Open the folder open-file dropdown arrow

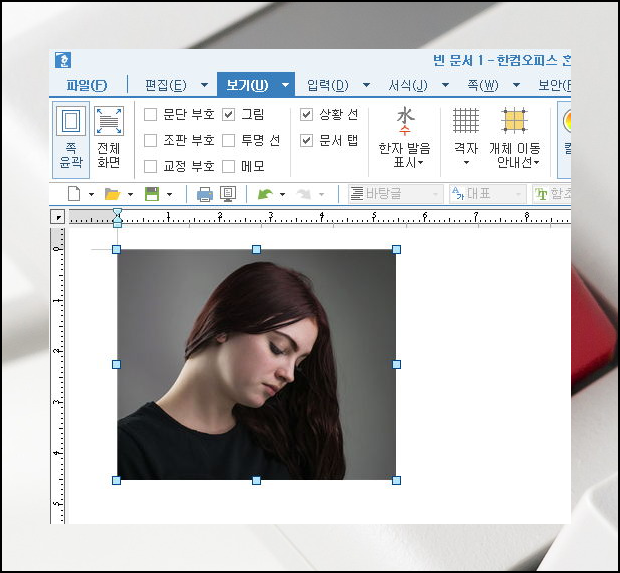[130, 195]
